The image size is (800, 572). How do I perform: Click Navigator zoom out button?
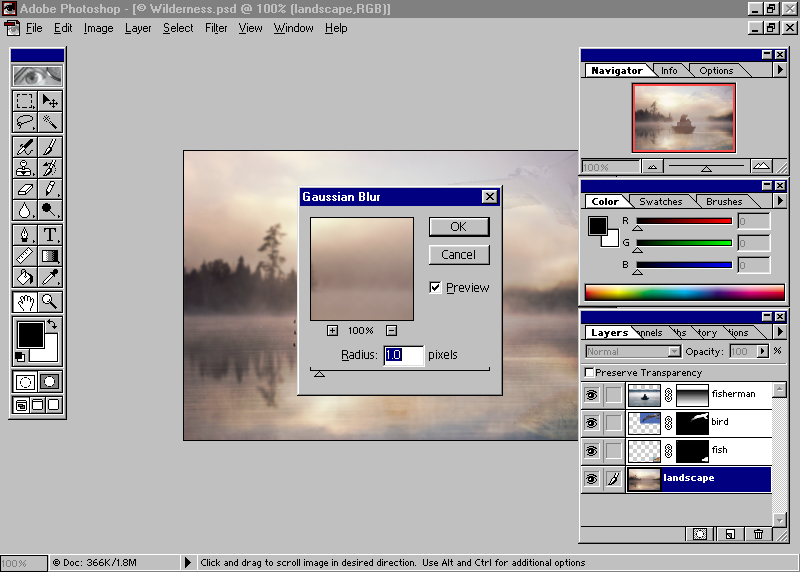pyautogui.click(x=653, y=166)
